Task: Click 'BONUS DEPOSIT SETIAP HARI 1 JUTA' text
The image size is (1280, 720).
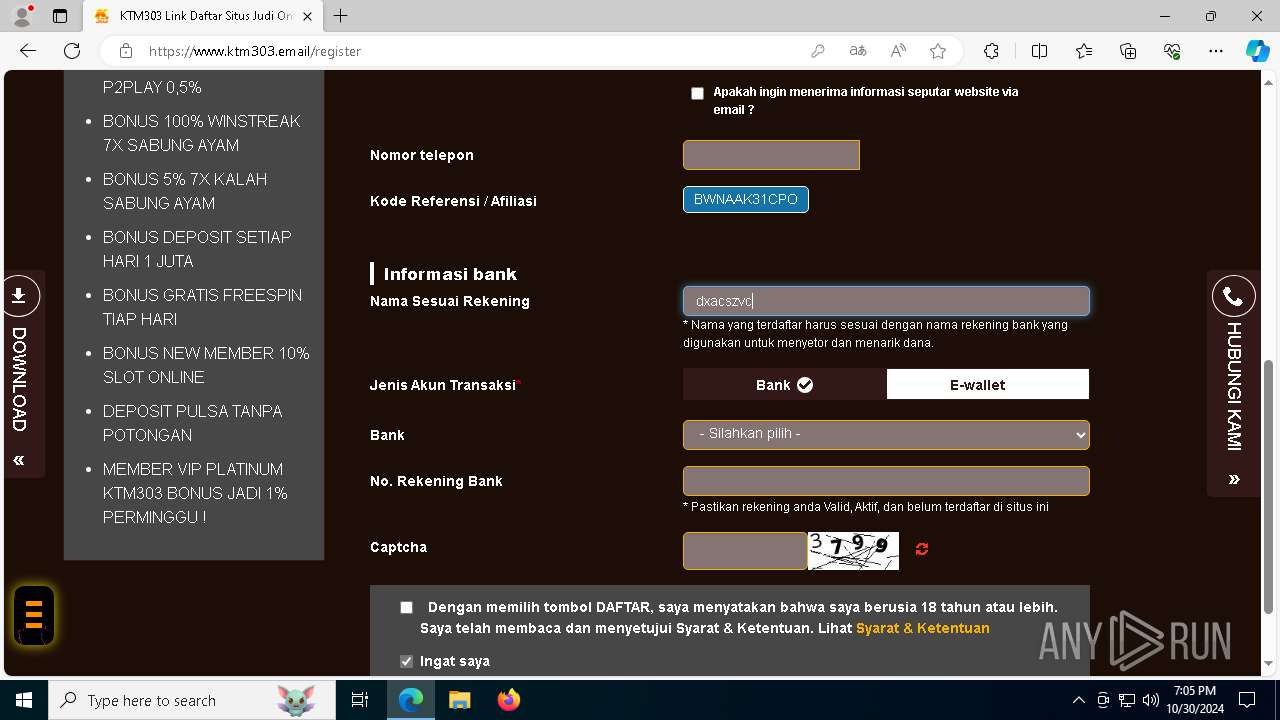Action: point(197,249)
